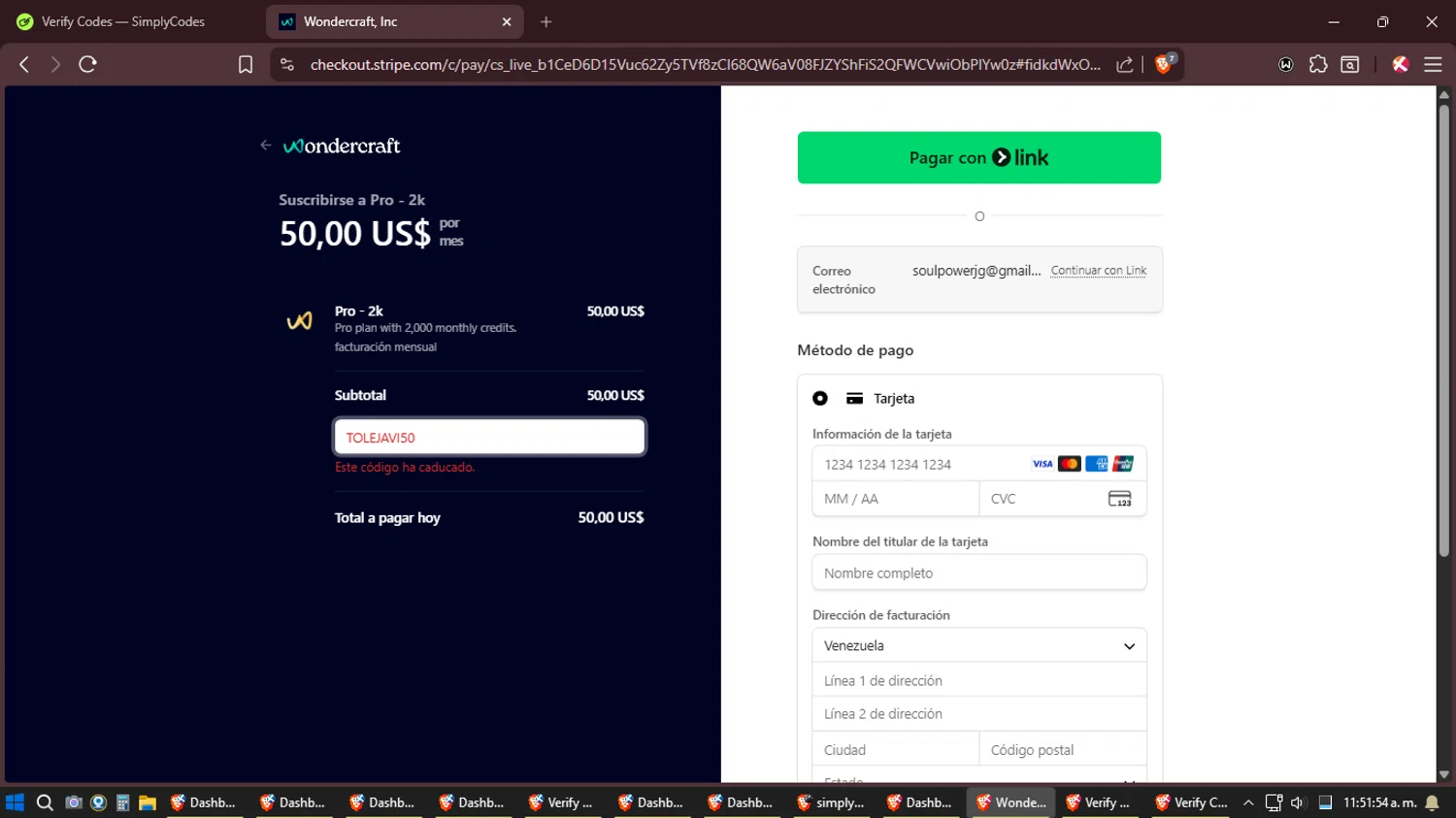The image size is (1456, 818).
Task: Open the Brave Wallet icon
Action: click(x=1286, y=64)
